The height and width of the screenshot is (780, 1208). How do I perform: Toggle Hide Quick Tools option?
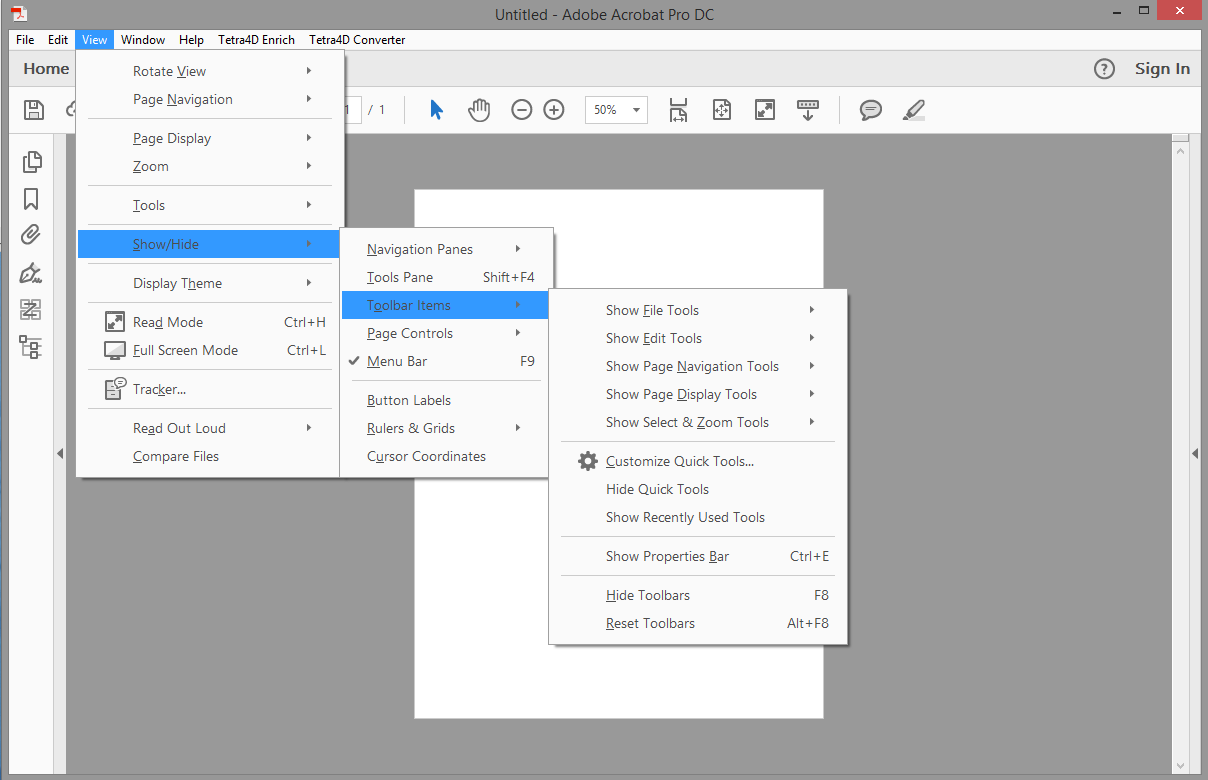pos(698,489)
